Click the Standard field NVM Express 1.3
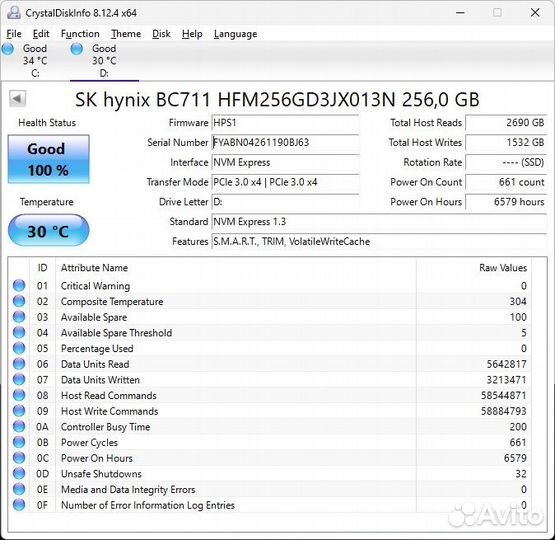Viewport: 555px width, 540px height. [379, 222]
